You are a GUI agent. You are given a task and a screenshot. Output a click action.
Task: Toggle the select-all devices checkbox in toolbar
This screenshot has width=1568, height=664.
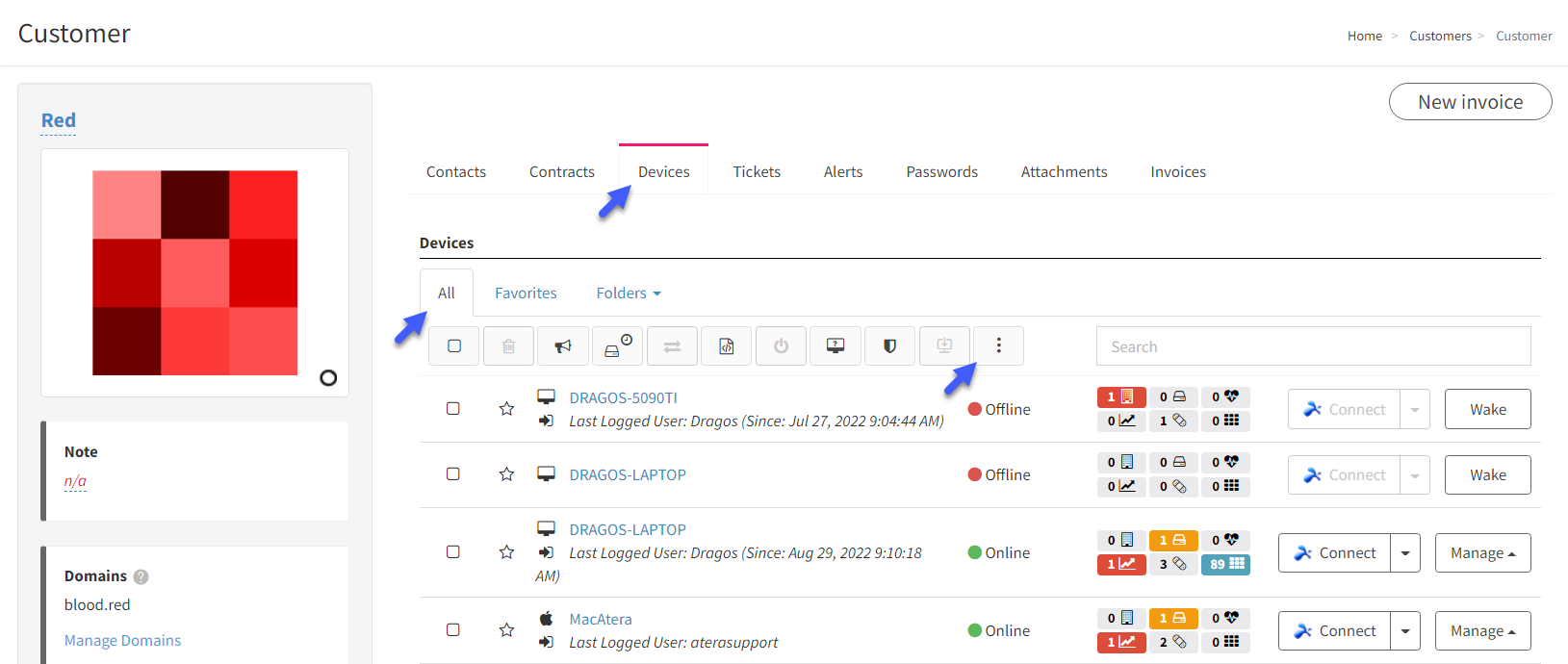coord(454,346)
